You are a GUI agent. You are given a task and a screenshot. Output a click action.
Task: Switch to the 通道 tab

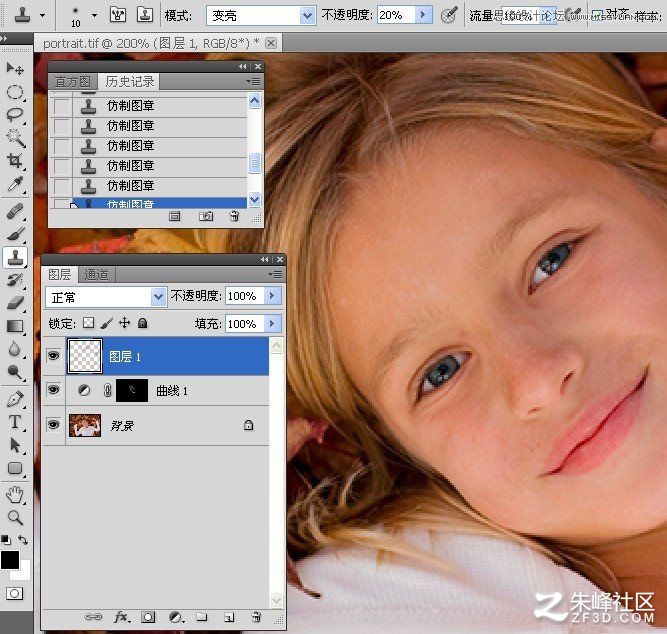pos(96,275)
